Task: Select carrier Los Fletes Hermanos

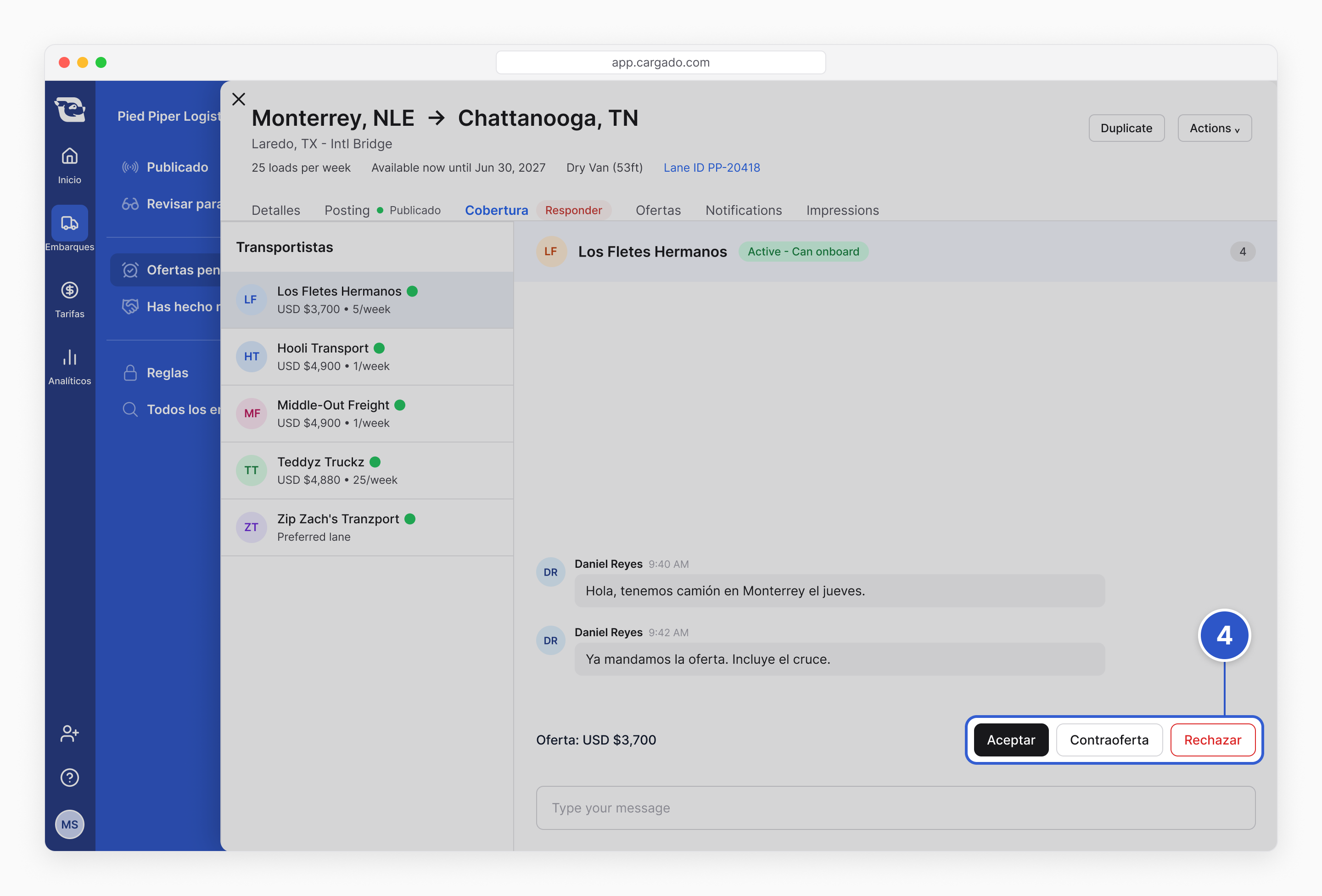Action: tap(367, 300)
